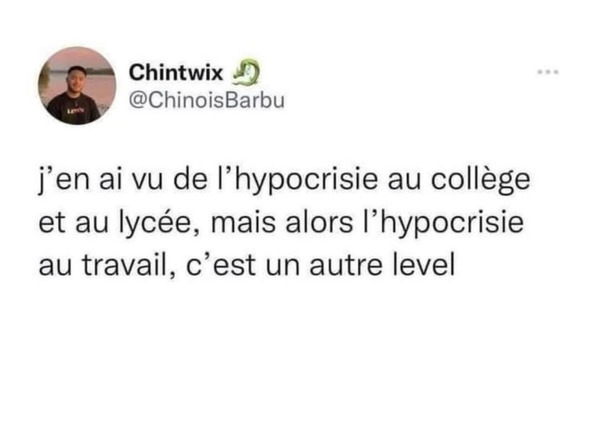Click the tweet line ending with collège
The width and height of the screenshot is (600, 446).
pyautogui.click(x=284, y=180)
